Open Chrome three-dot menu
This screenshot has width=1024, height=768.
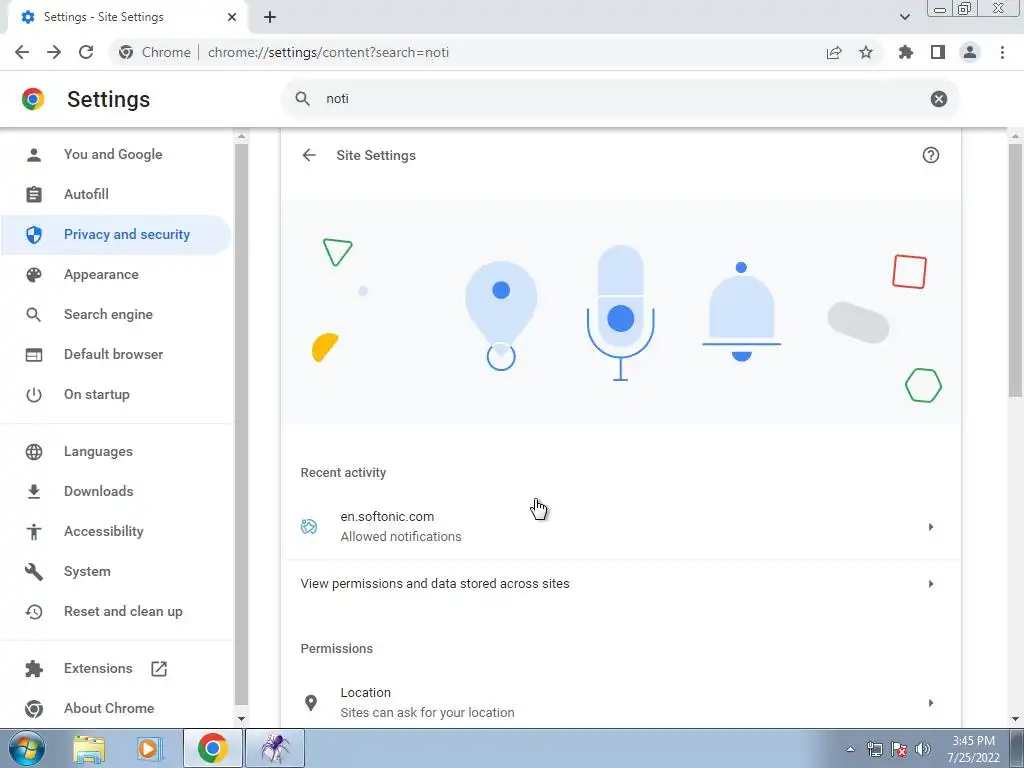1002,52
